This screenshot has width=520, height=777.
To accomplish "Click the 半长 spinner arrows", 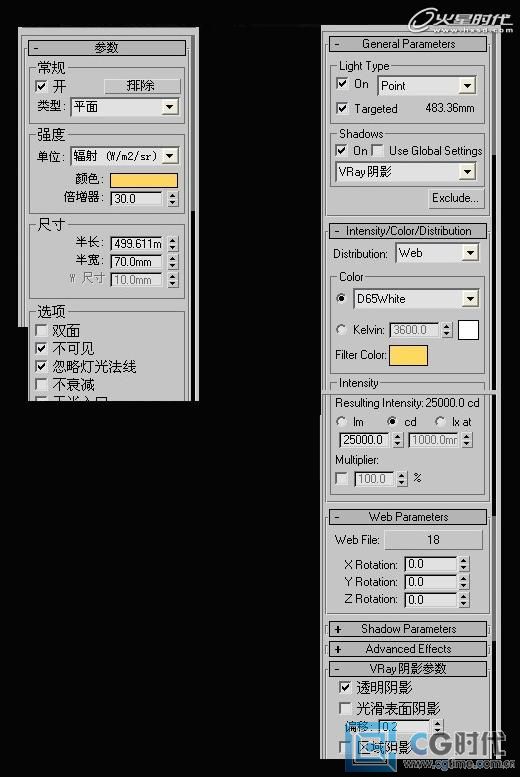I will click(x=172, y=243).
